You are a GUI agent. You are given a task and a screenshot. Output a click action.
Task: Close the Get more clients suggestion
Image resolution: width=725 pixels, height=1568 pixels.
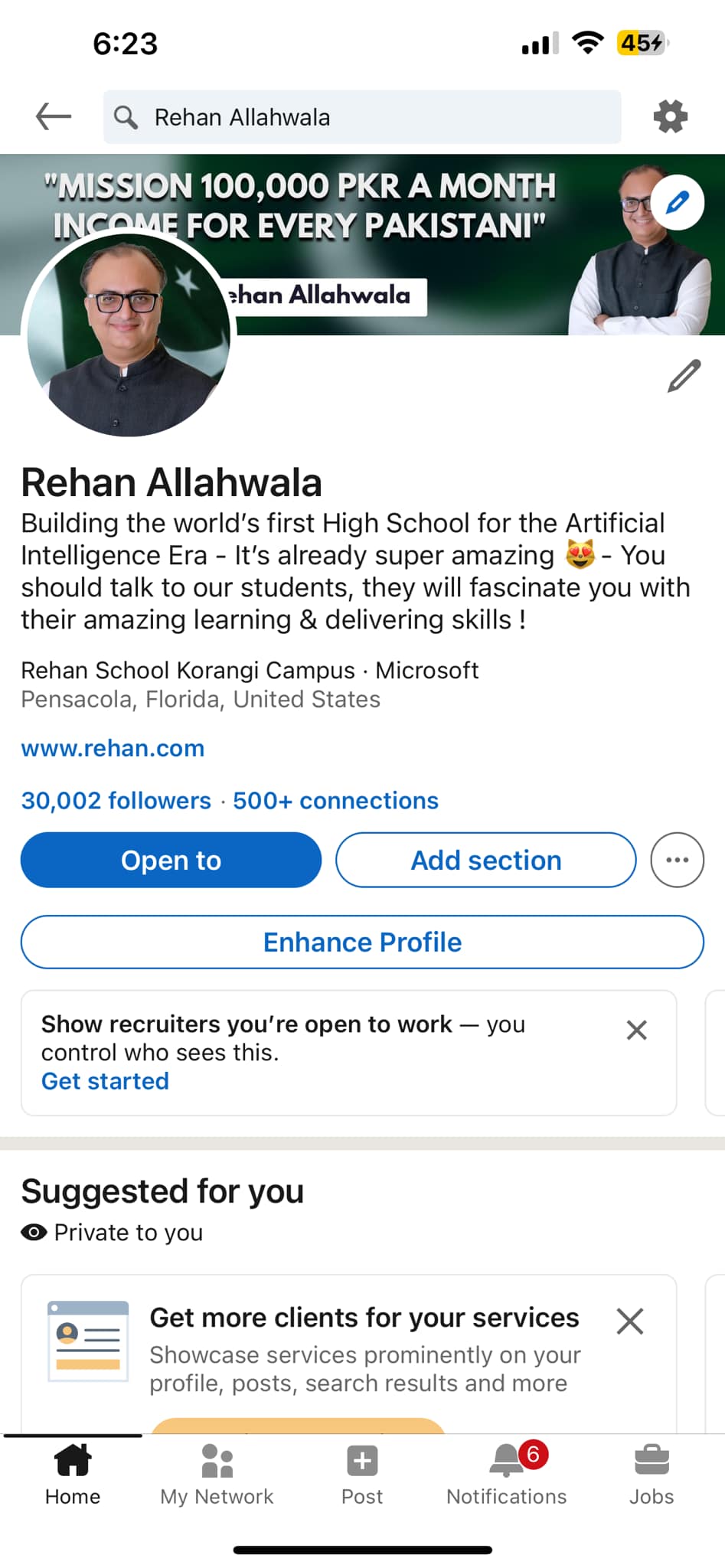tap(629, 1321)
